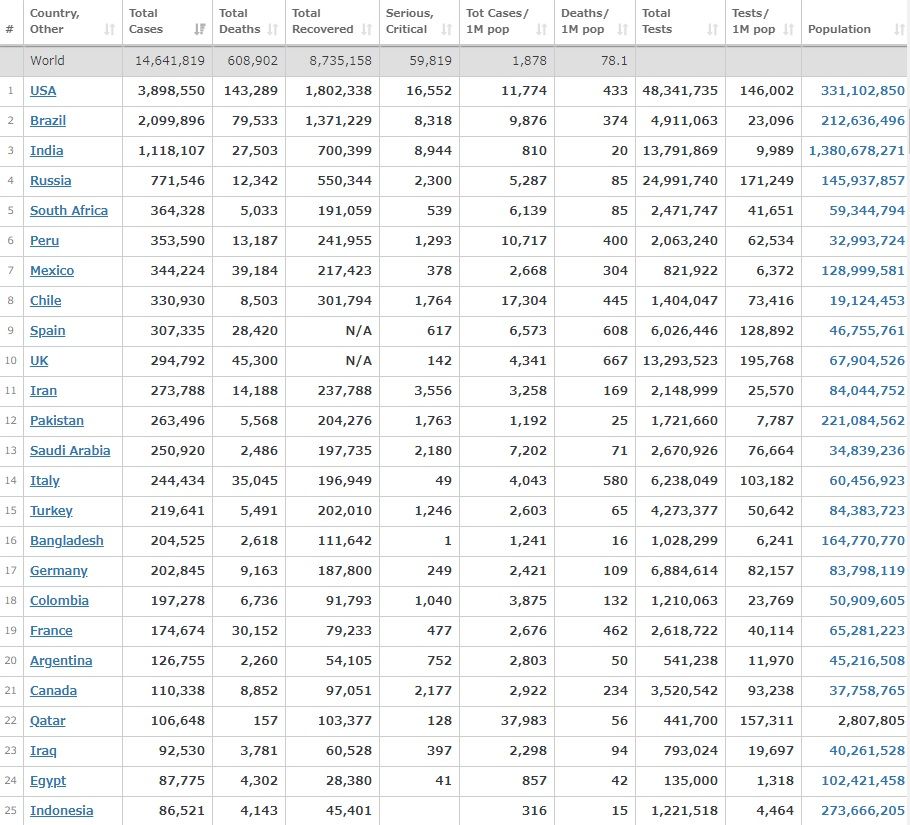Click the Population column header label
The width and height of the screenshot is (910, 825).
click(x=839, y=29)
